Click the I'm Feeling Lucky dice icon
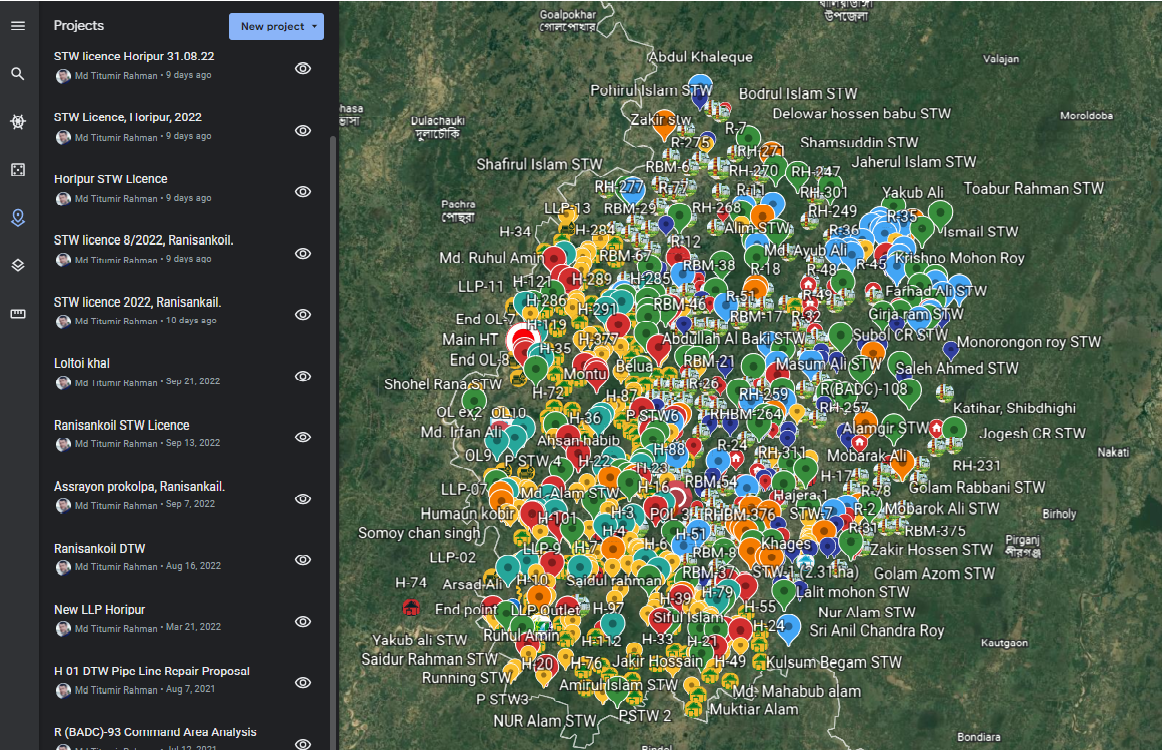The height and width of the screenshot is (750, 1162). point(18,170)
